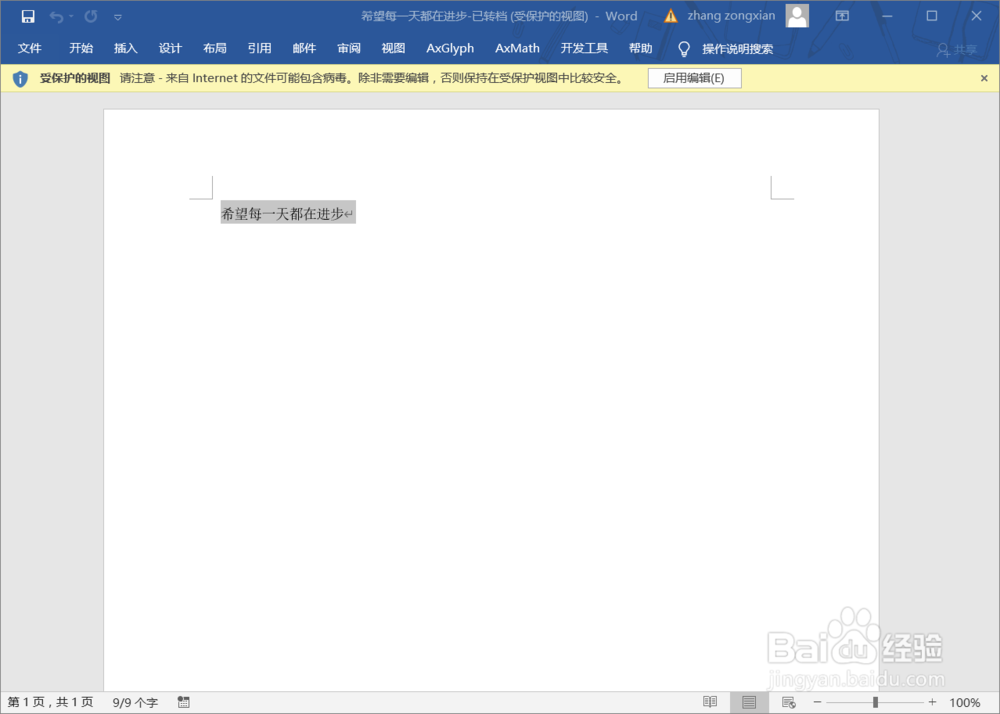Screen dimensions: 1000x714
Task: Click the 100% zoom level
Action: (x=964, y=703)
